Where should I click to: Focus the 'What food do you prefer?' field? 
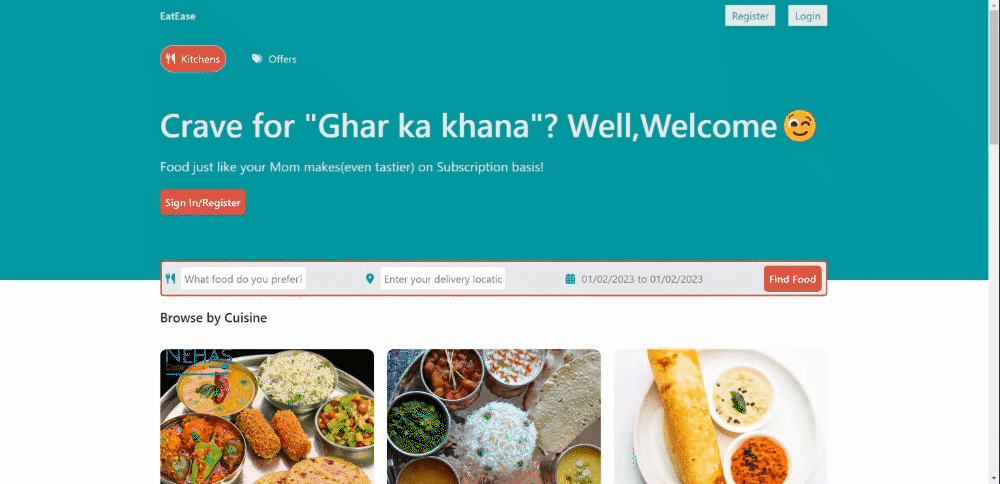point(243,279)
